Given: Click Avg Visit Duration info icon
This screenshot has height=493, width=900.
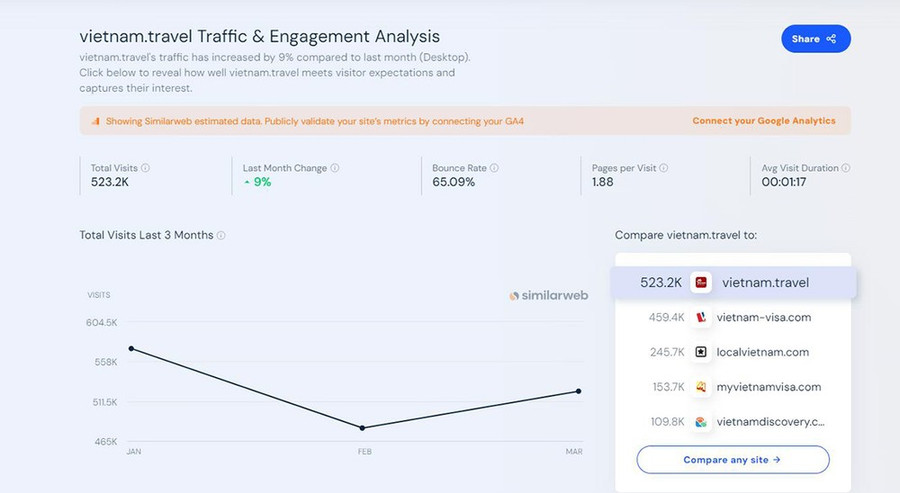Looking at the screenshot, I should 846,168.
